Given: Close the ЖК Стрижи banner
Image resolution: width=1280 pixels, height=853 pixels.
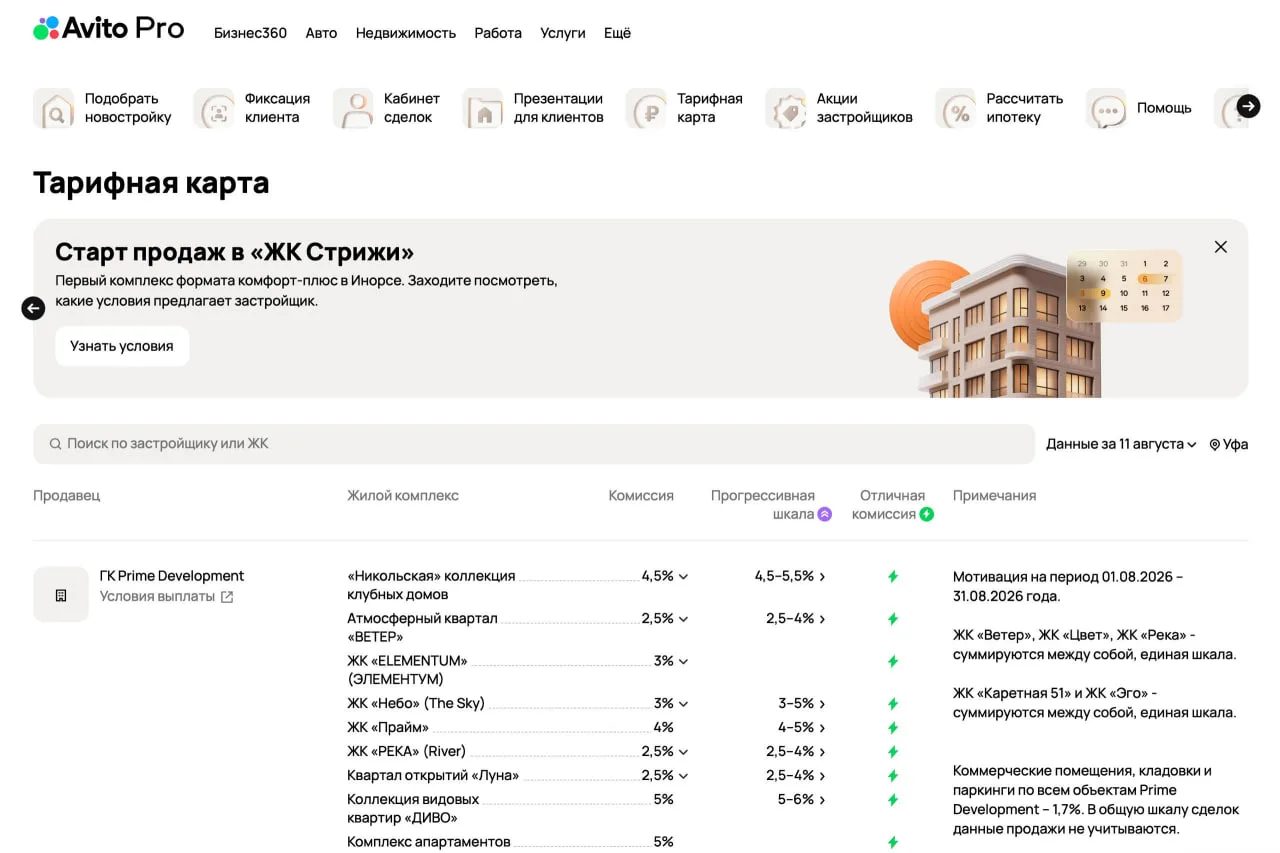Looking at the screenshot, I should tap(1220, 246).
